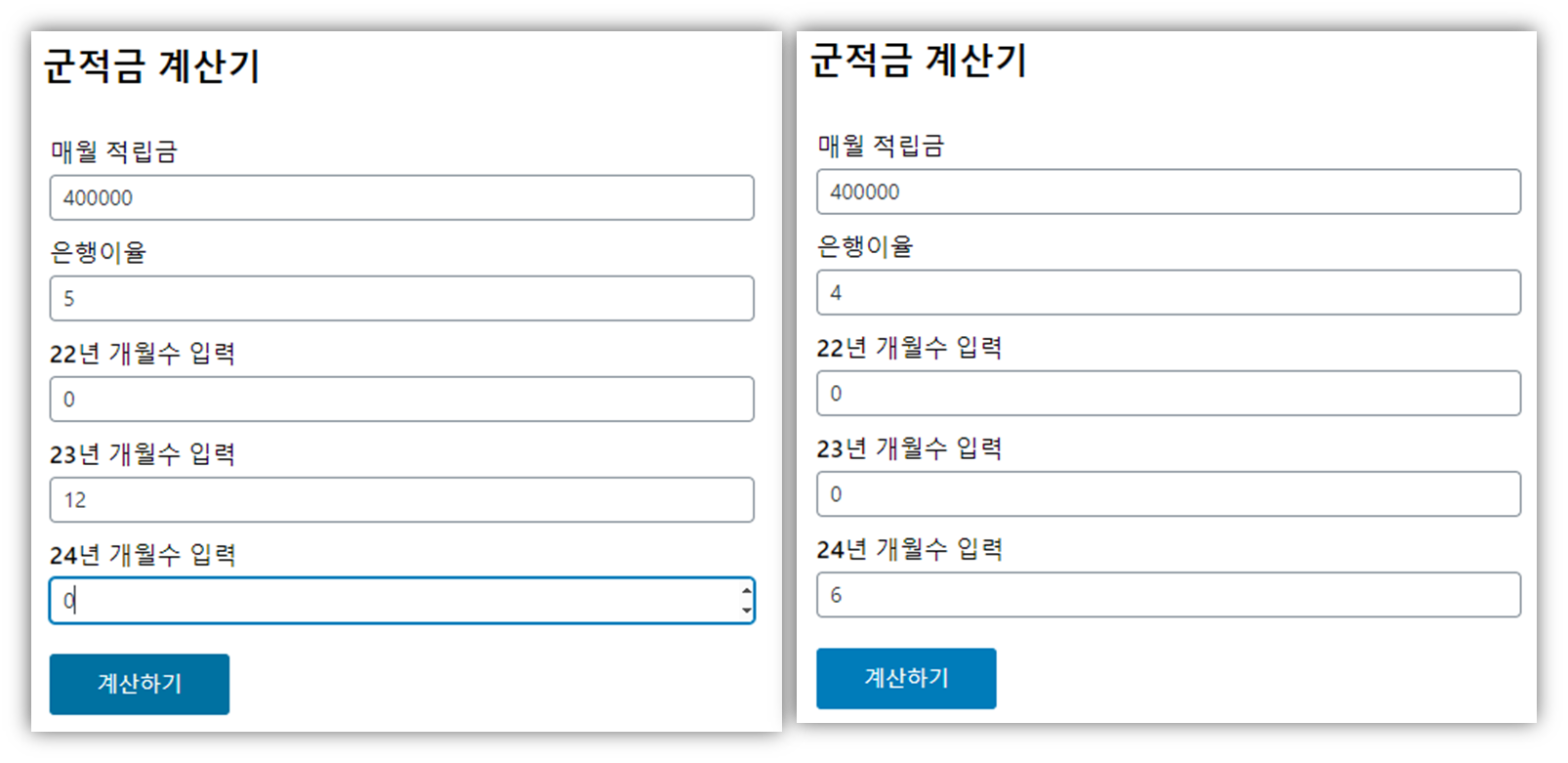The image size is (1568, 763).
Task: Select the 23년 개월수 field showing 0 on right
Action: [x=1168, y=494]
